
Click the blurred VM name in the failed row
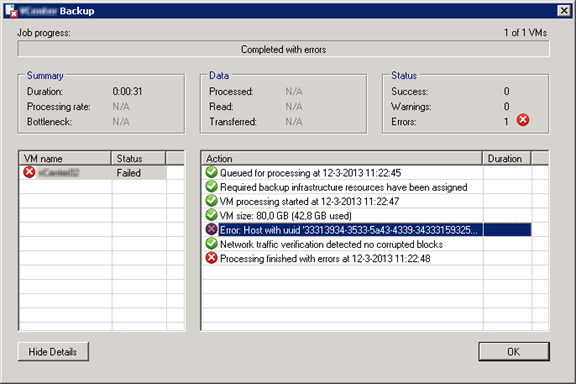click(x=59, y=173)
